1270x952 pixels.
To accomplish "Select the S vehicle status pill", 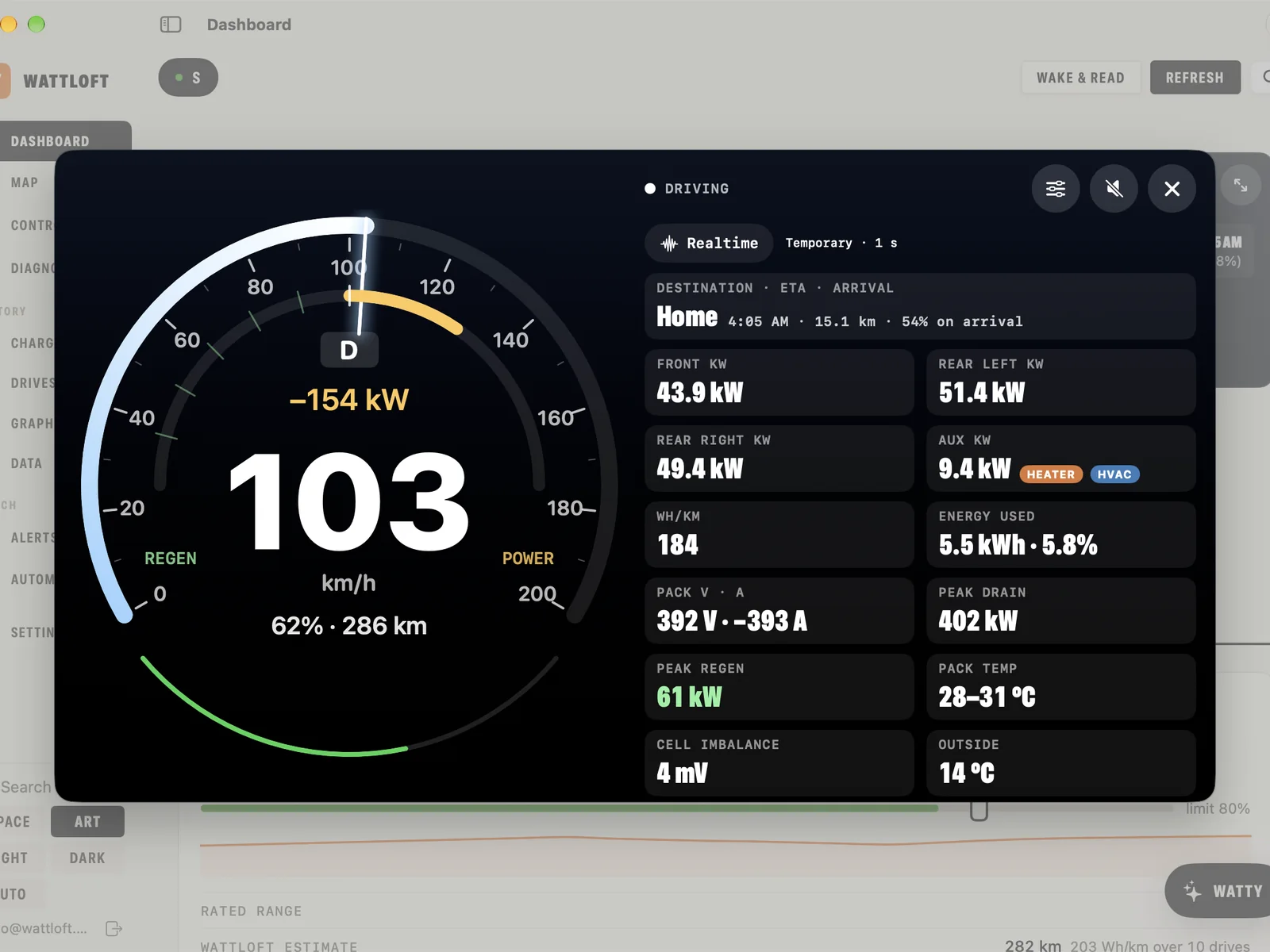I will tap(188, 78).
